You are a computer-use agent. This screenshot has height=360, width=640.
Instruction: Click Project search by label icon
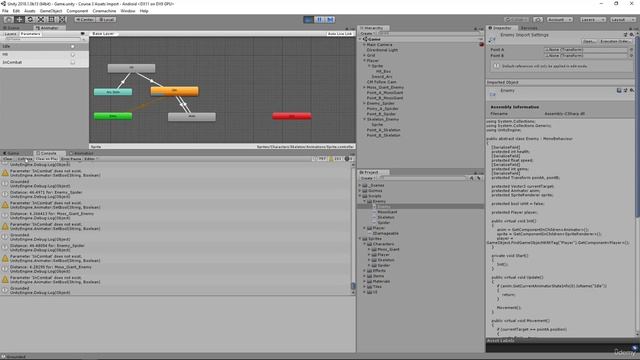[x=479, y=178]
